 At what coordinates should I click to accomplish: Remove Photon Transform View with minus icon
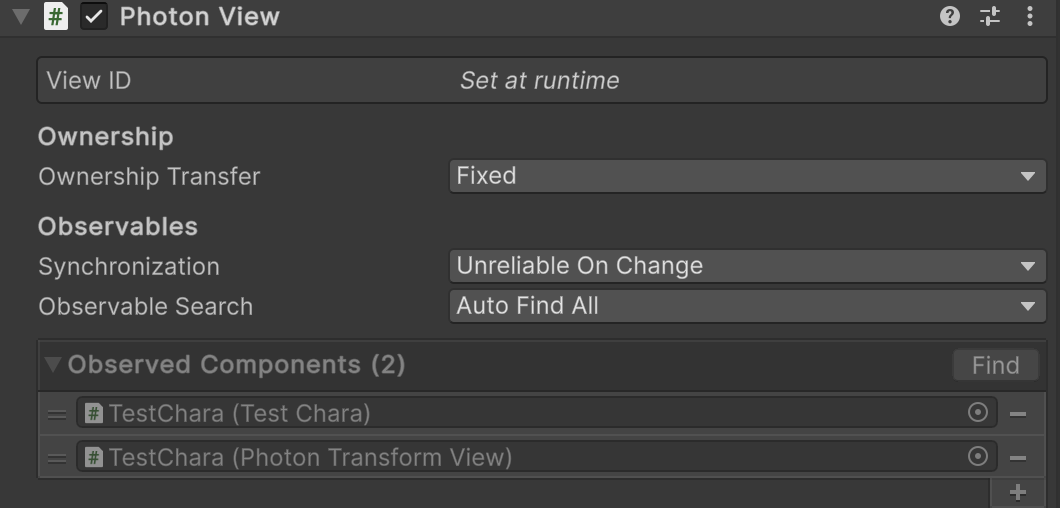(x=1018, y=458)
